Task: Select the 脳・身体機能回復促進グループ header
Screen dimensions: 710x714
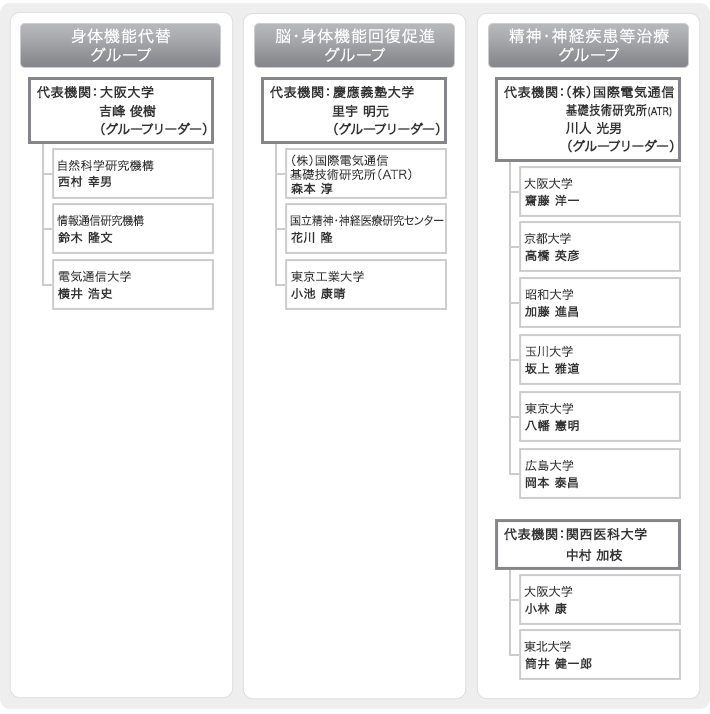Action: click(x=354, y=46)
